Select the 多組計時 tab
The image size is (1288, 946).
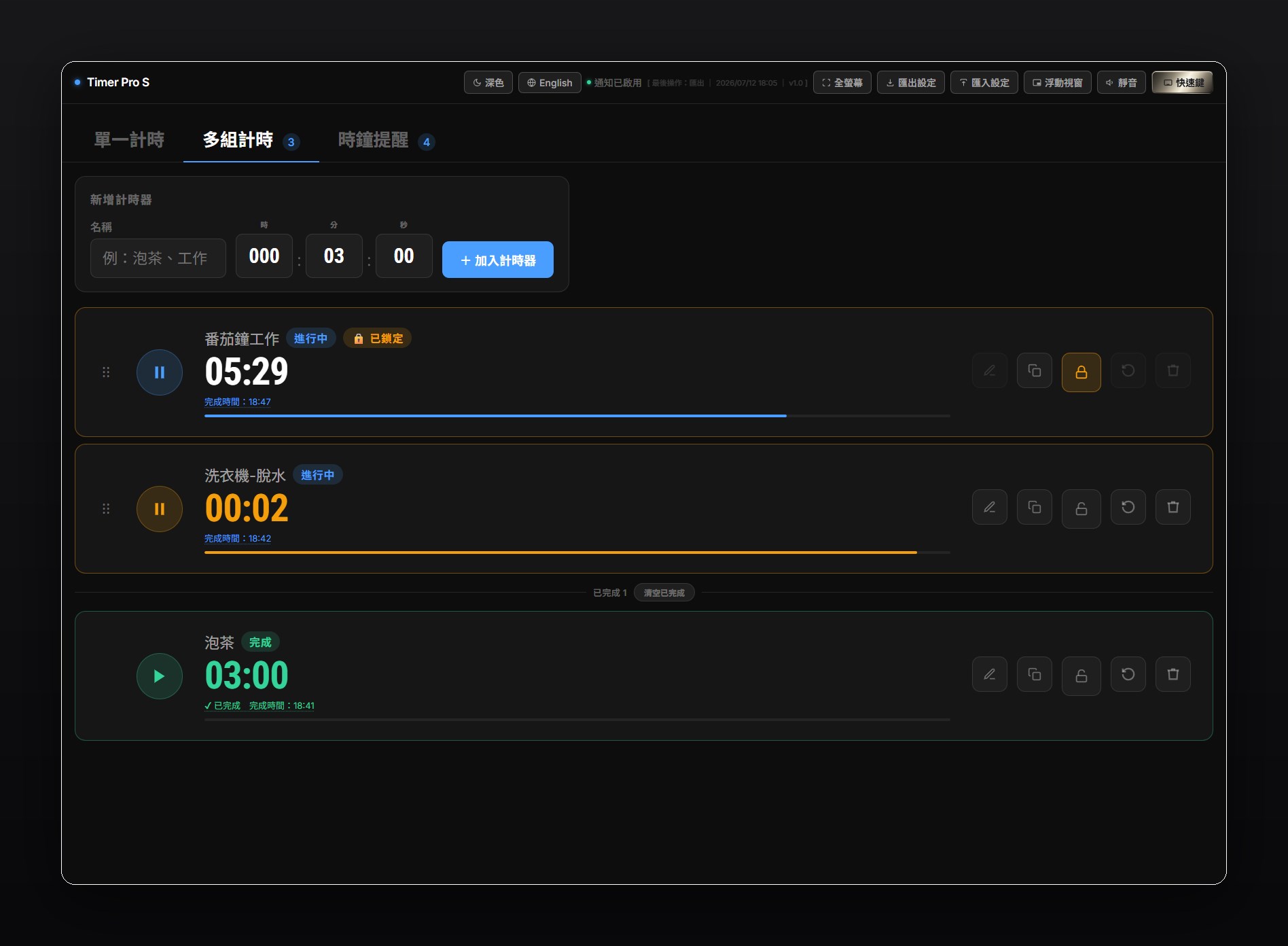point(251,140)
